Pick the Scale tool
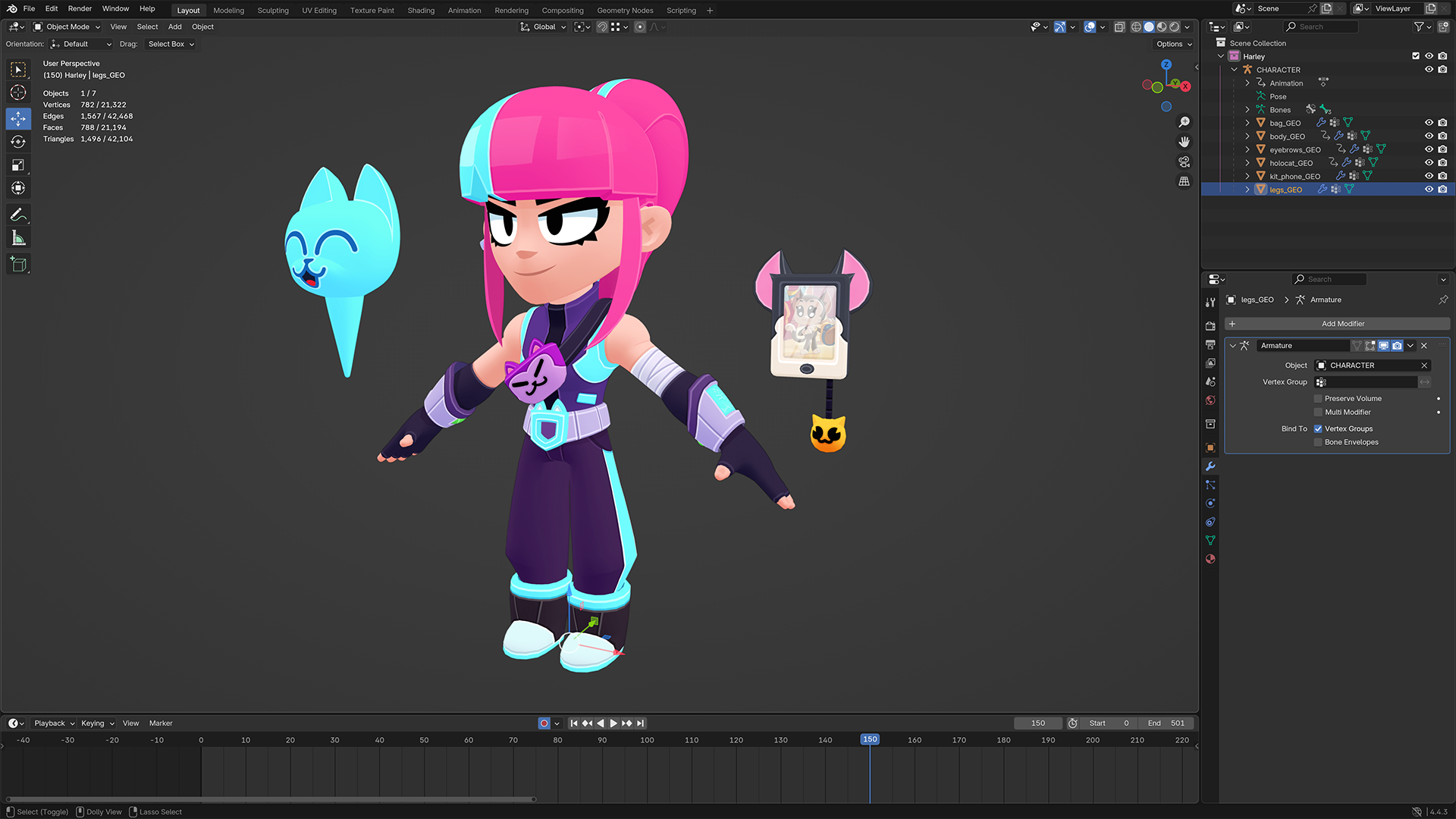1456x819 pixels. point(18,165)
